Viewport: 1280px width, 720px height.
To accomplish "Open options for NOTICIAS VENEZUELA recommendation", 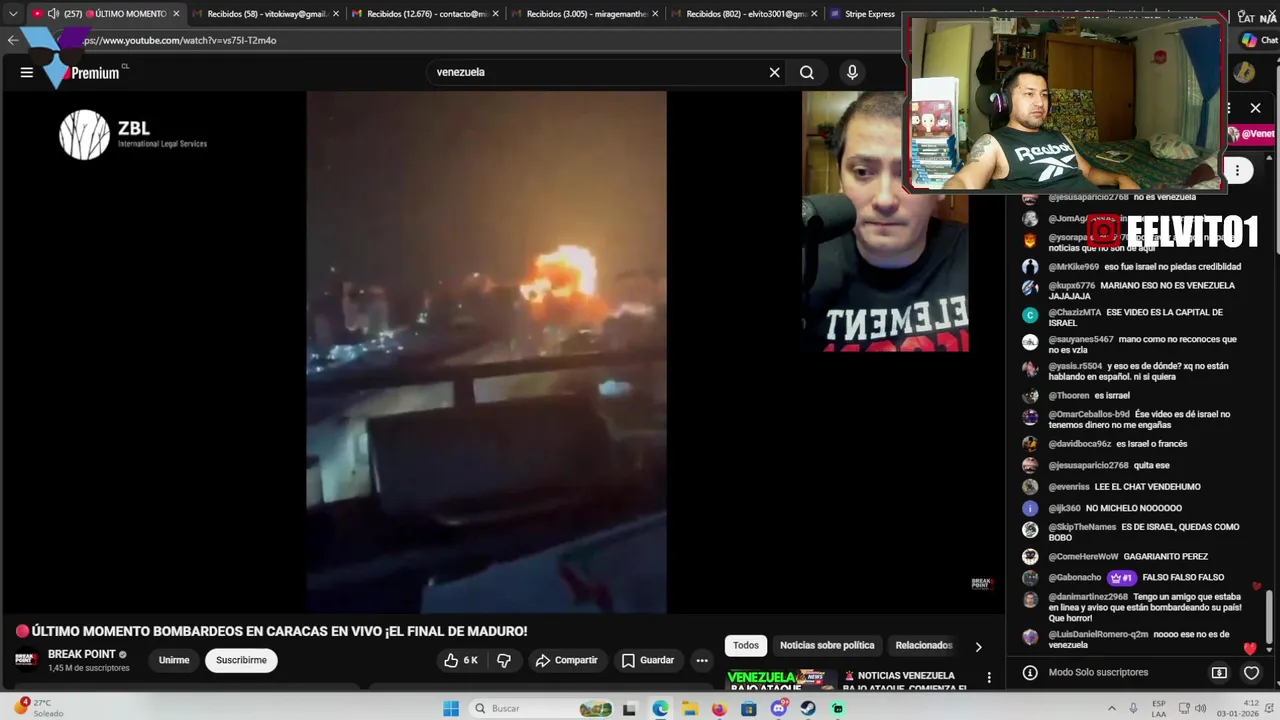I will pyautogui.click(x=989, y=677).
